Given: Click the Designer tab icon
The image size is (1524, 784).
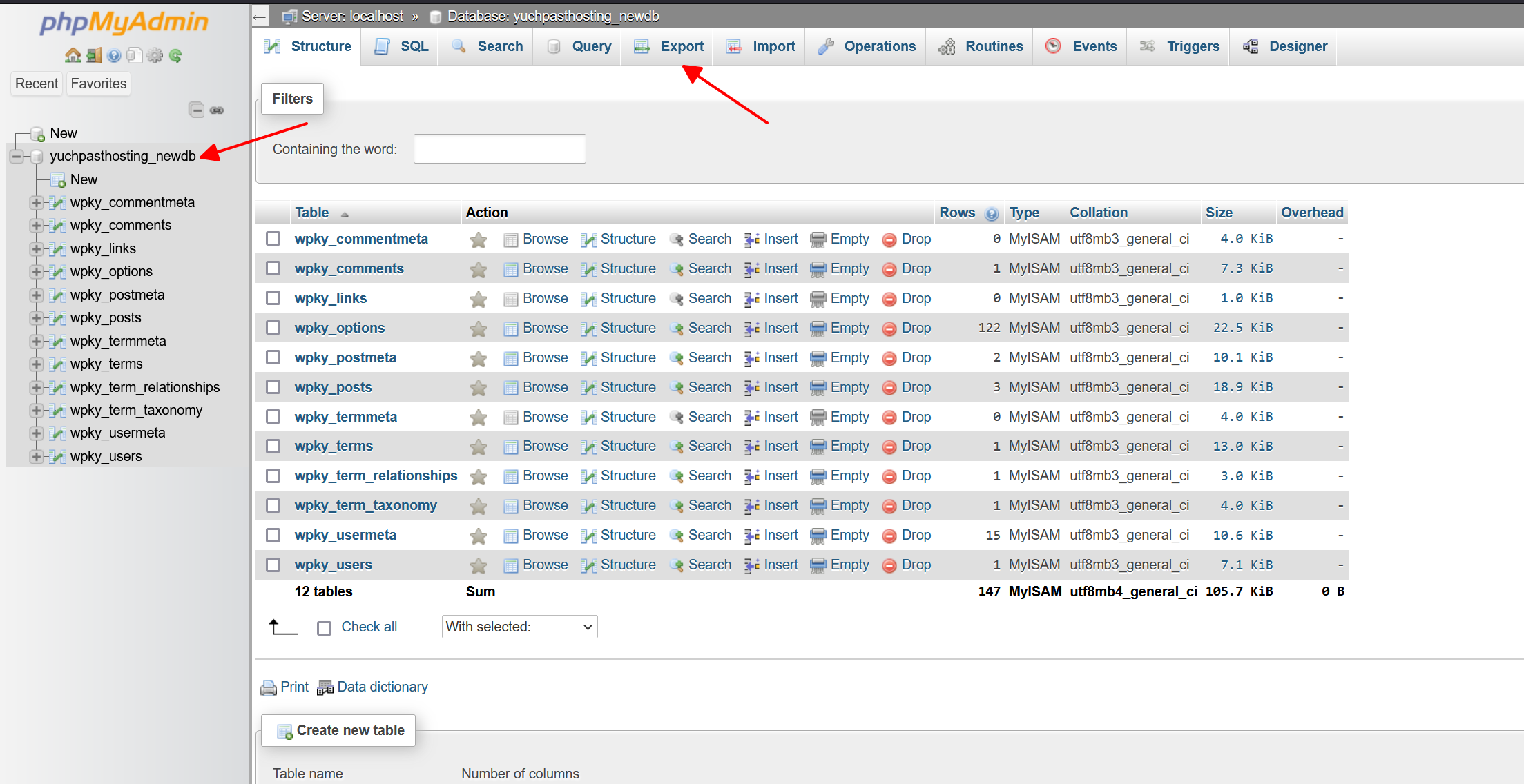Looking at the screenshot, I should pyautogui.click(x=1252, y=46).
